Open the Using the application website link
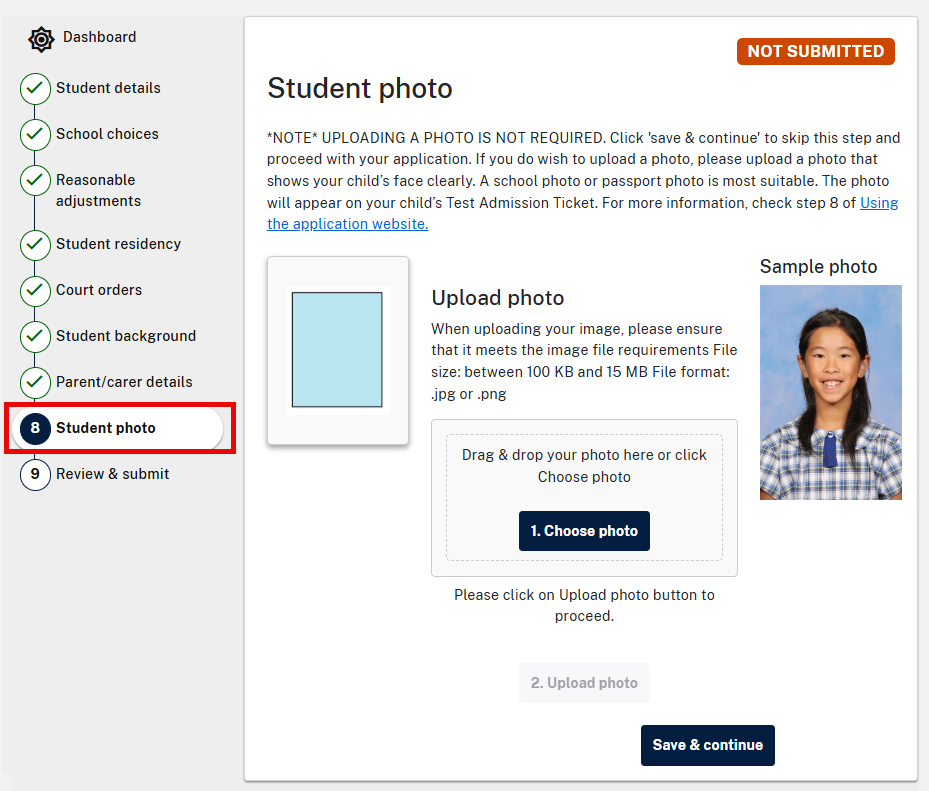The height and width of the screenshot is (791, 929). (x=347, y=224)
